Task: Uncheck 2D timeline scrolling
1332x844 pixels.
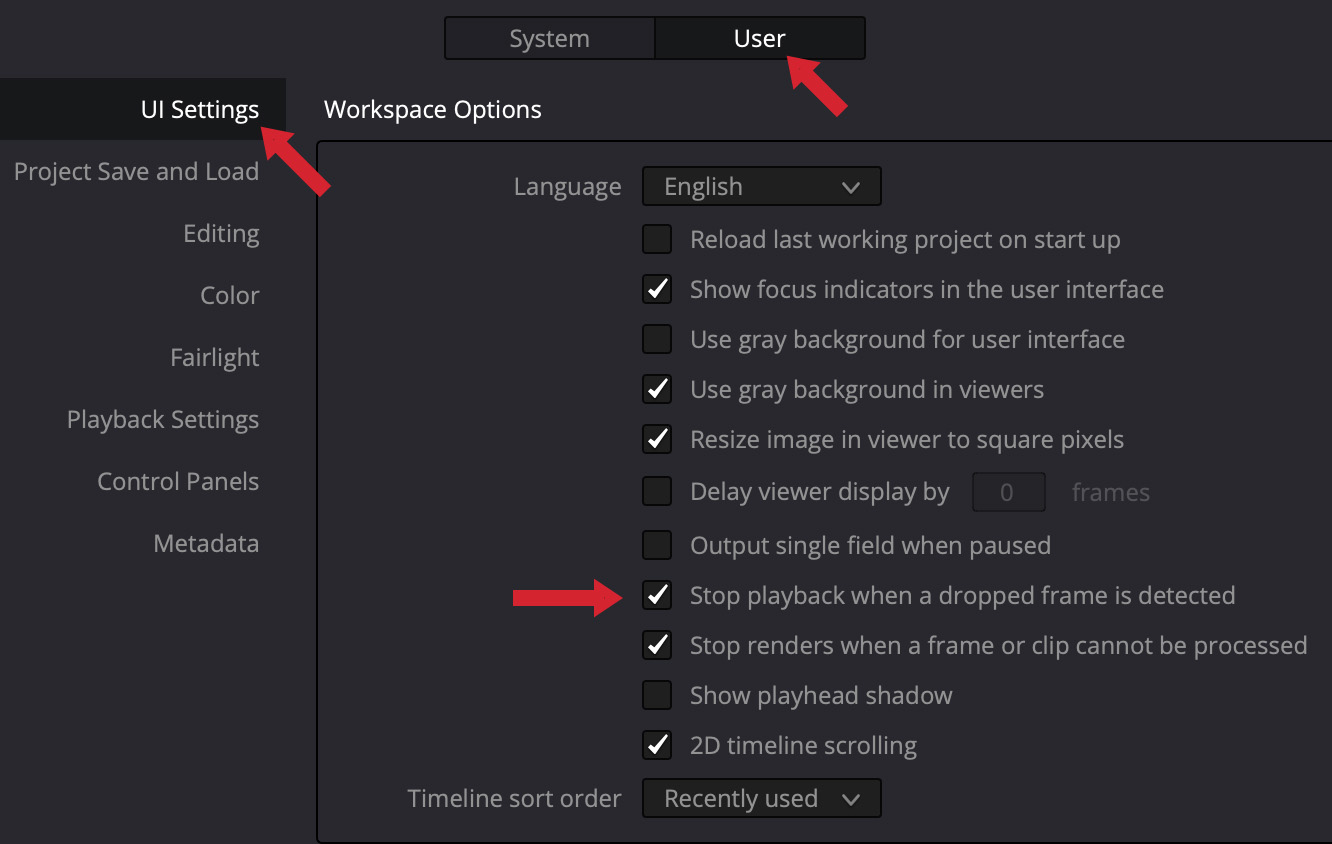Action: tap(657, 746)
